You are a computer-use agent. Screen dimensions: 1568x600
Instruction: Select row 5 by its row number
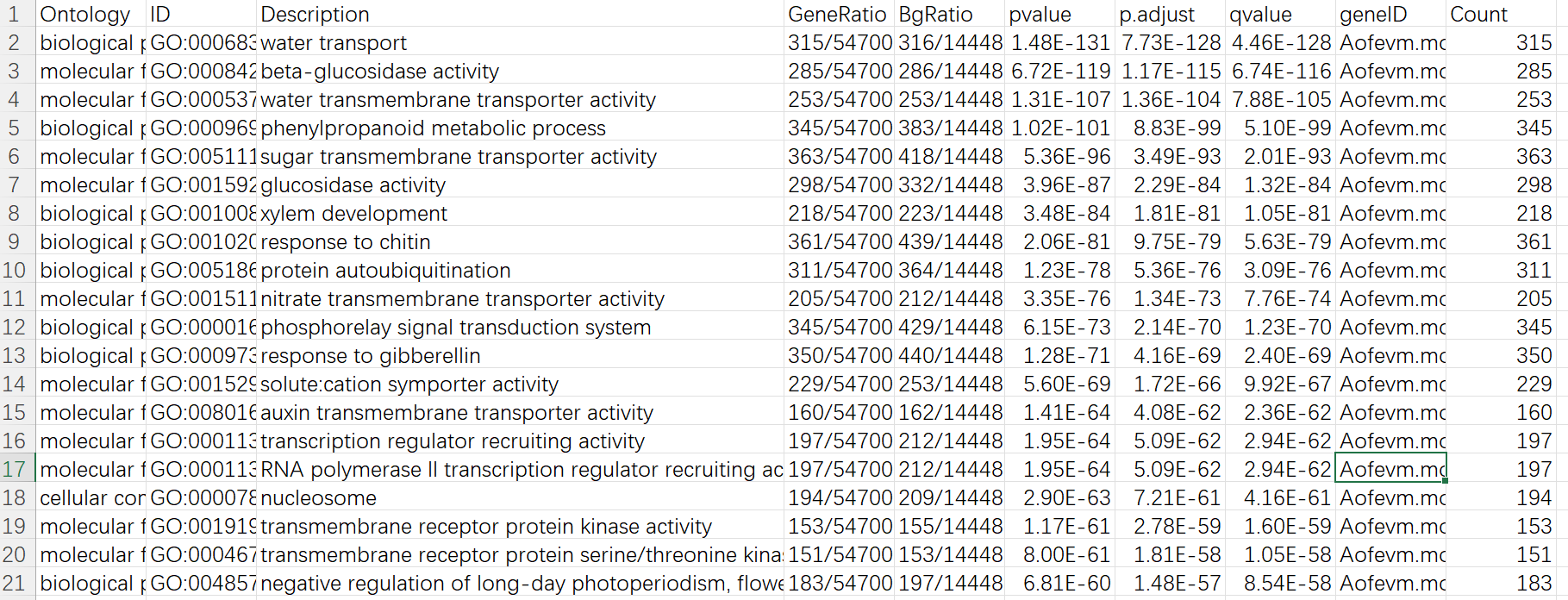click(x=15, y=128)
